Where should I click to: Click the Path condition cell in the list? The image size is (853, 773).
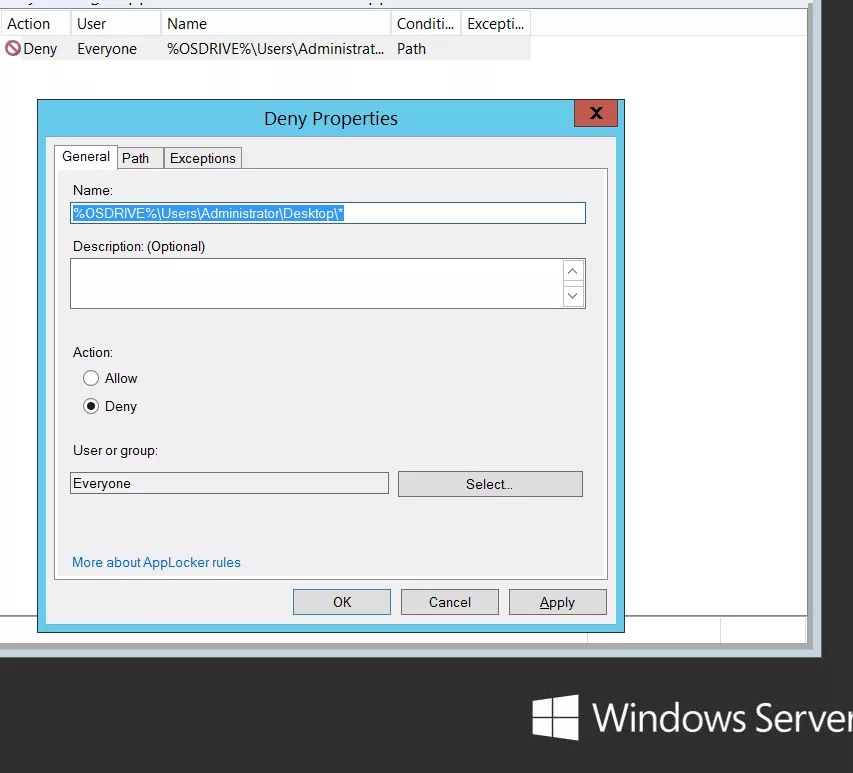[x=411, y=49]
